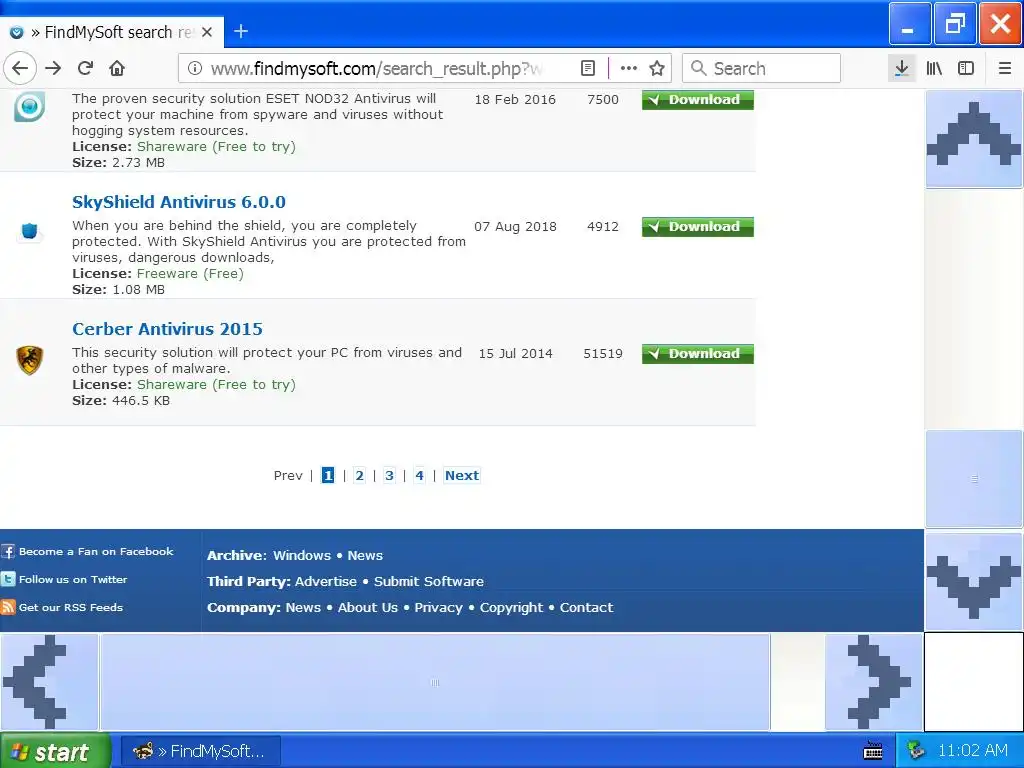The height and width of the screenshot is (768, 1024).
Task: Go to results page 2
Action: tap(359, 475)
